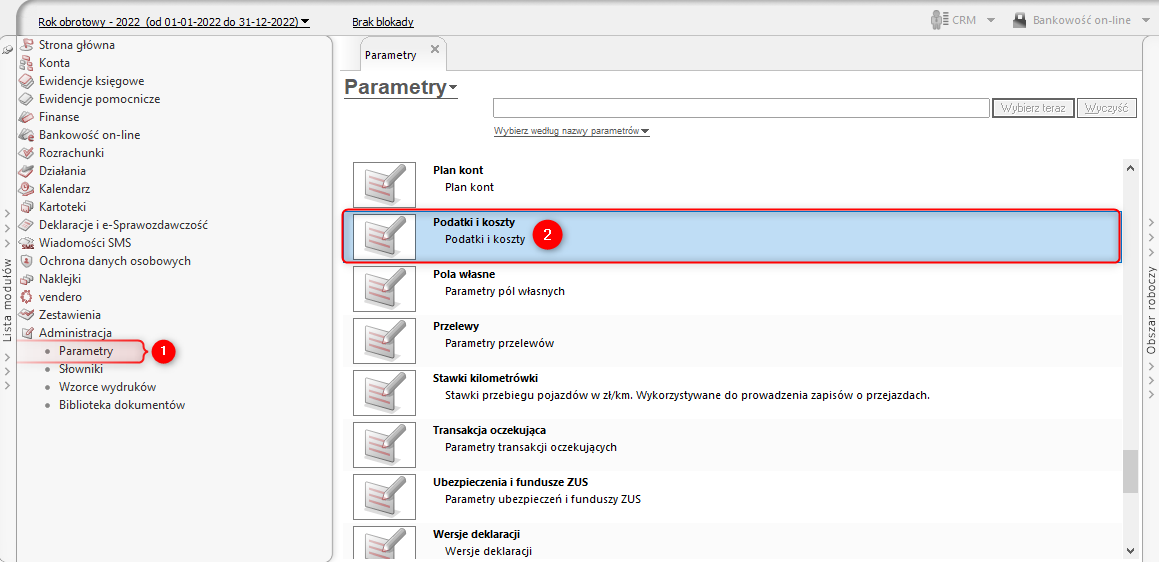
Task: Select the vendero gear icon
Action: click(26, 297)
